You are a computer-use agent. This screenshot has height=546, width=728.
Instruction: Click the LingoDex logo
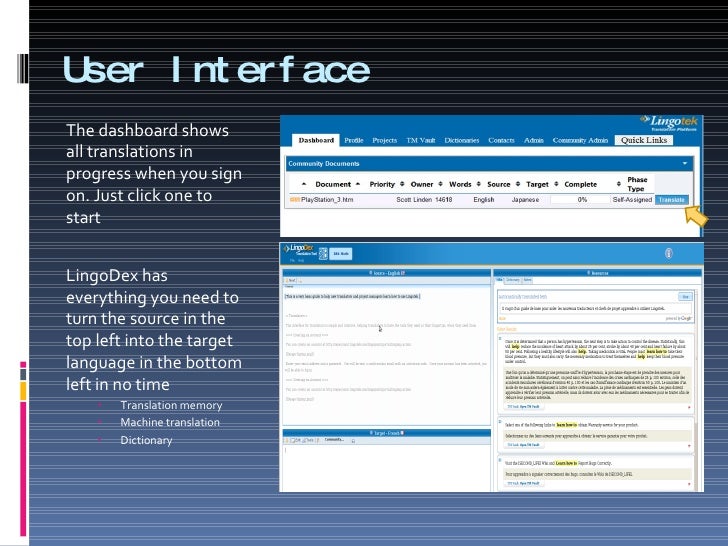click(x=300, y=251)
